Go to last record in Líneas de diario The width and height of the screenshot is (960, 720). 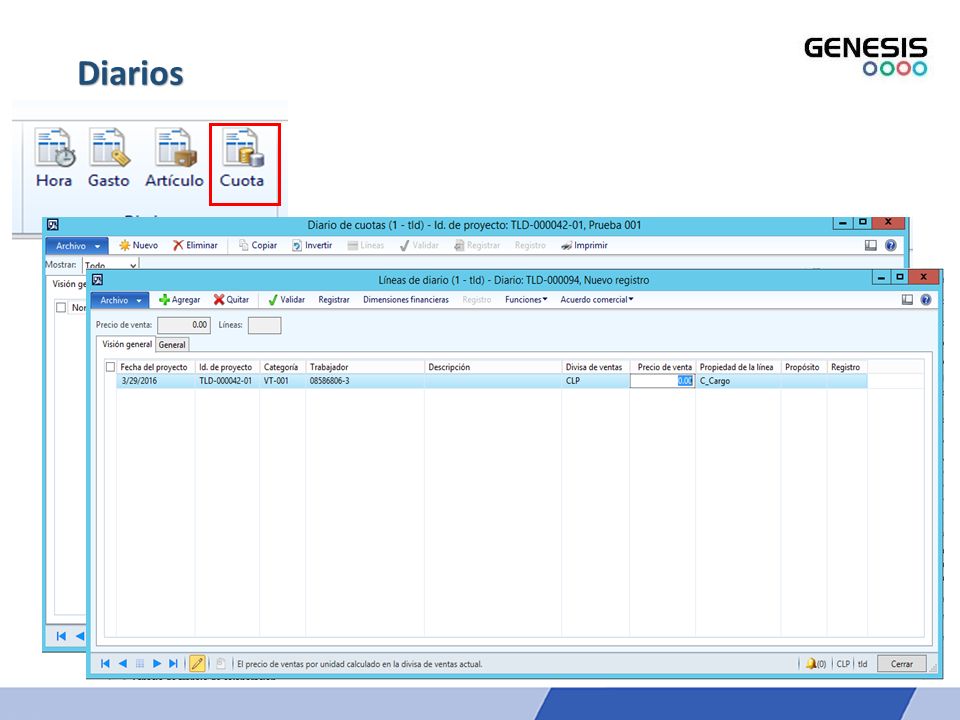[174, 664]
